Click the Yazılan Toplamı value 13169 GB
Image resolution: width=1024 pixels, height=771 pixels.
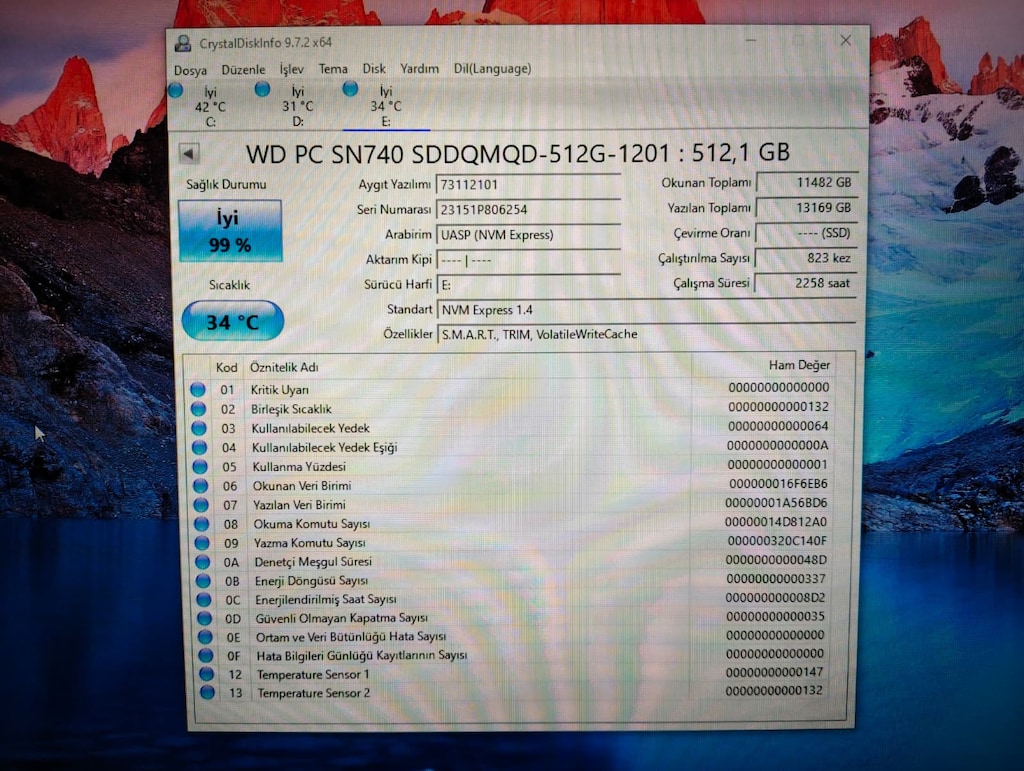[x=806, y=208]
